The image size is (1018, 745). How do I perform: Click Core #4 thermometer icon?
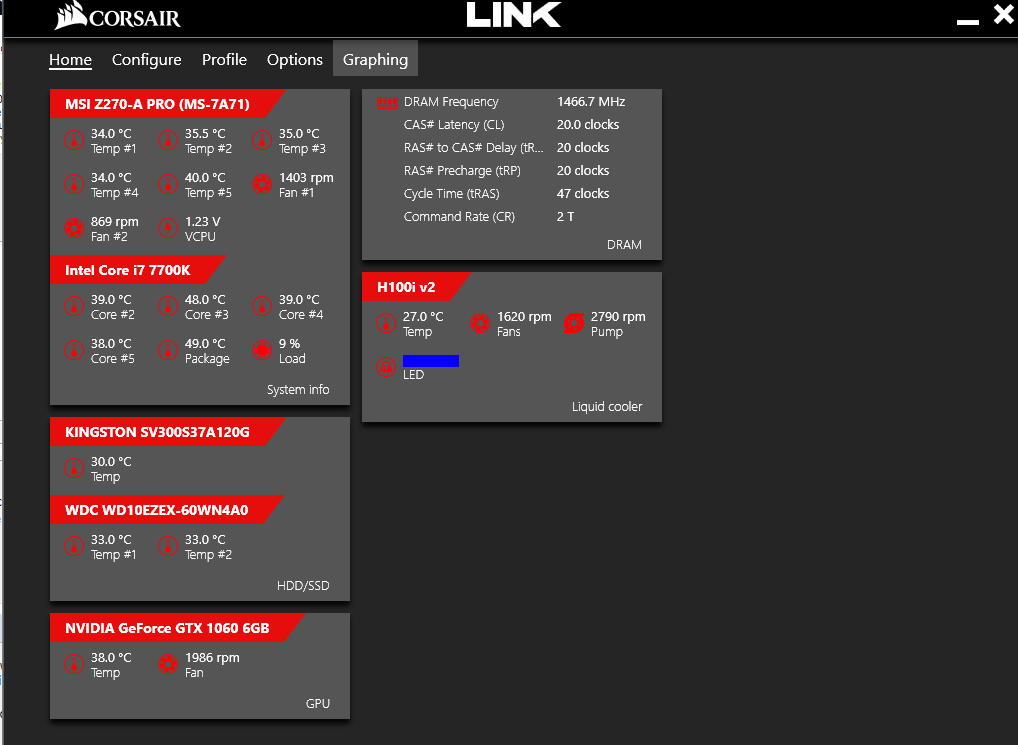tap(262, 306)
